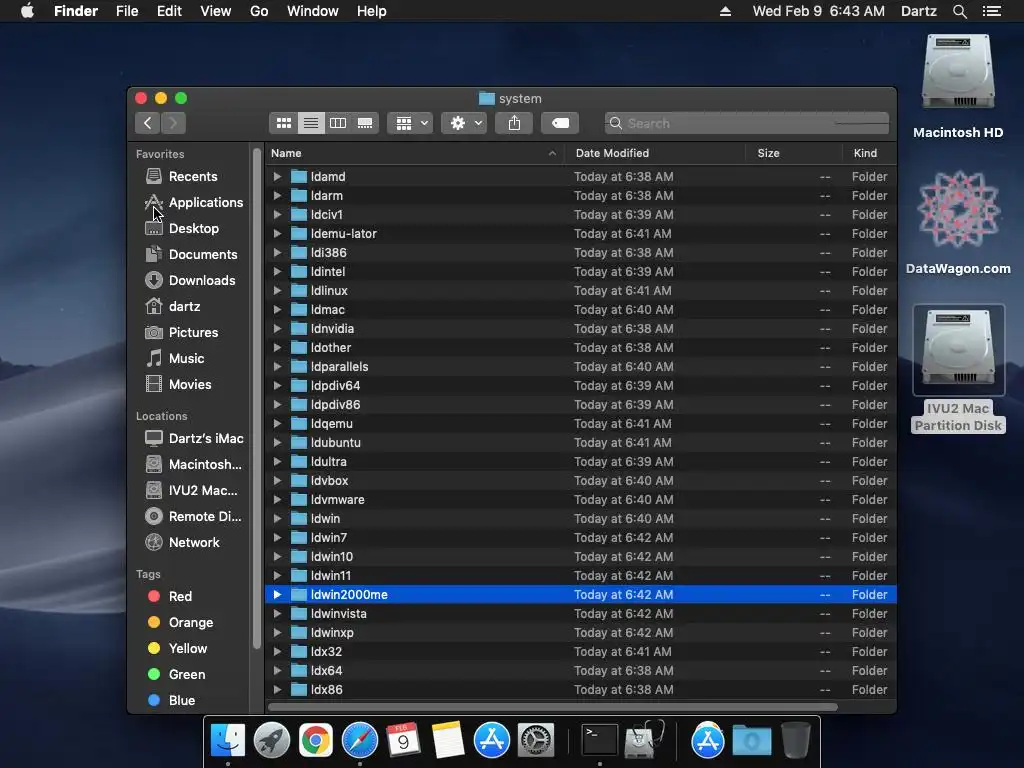The image size is (1024, 768).
Task: Expand the ldvmware folder disclosure triangle
Action: coord(277,500)
